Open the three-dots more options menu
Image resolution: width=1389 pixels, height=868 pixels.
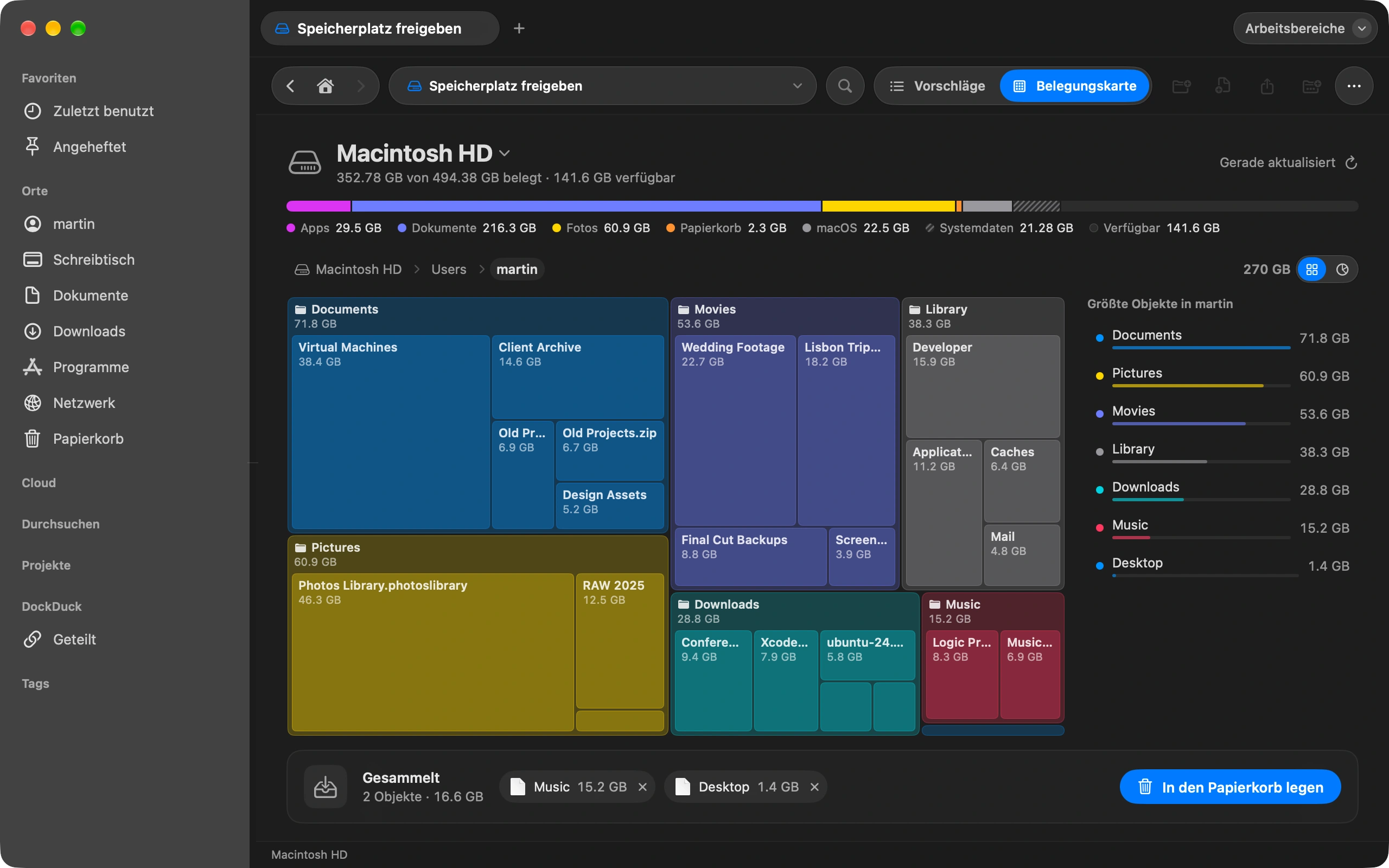coord(1354,86)
